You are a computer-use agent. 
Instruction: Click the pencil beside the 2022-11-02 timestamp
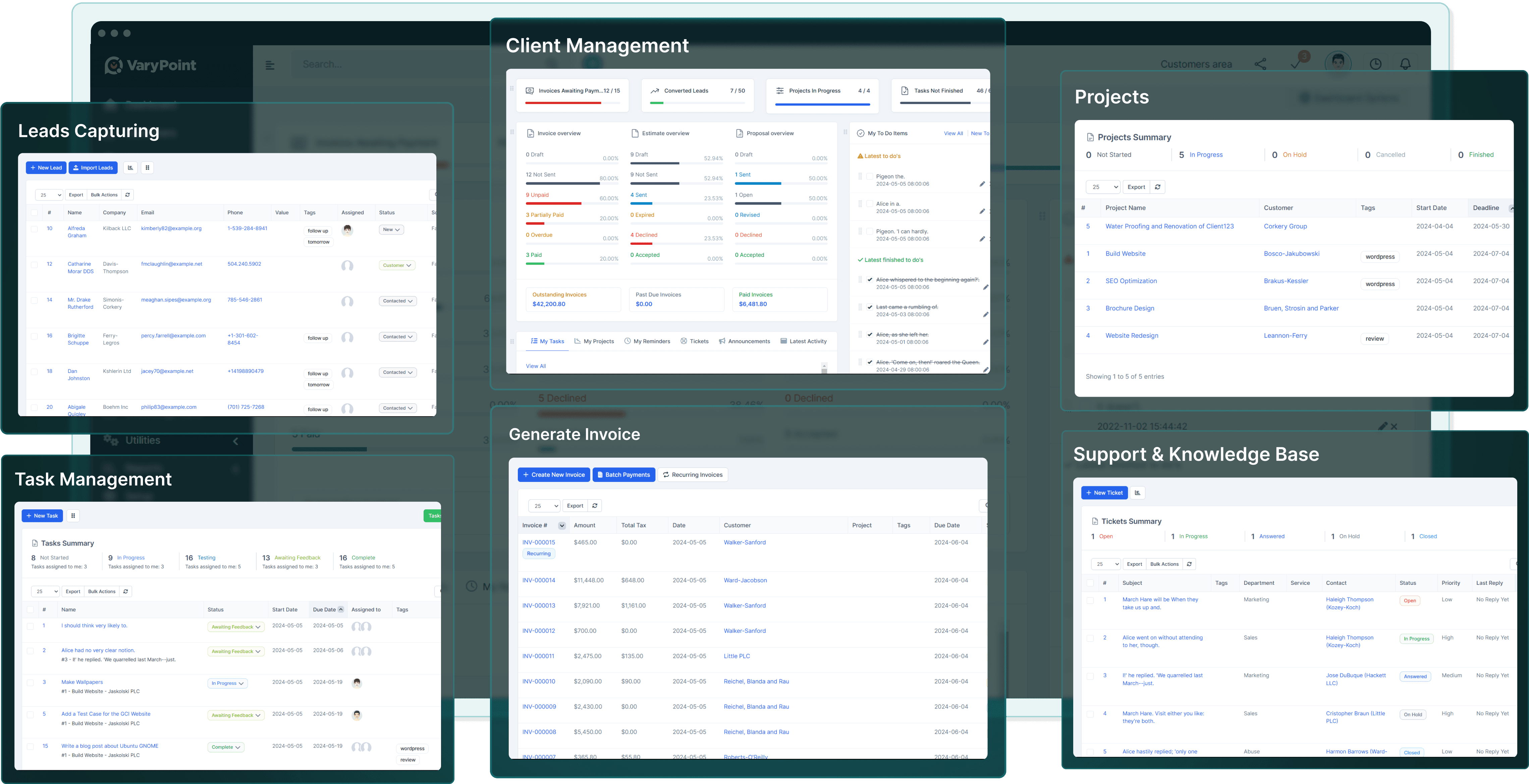tap(1382, 426)
